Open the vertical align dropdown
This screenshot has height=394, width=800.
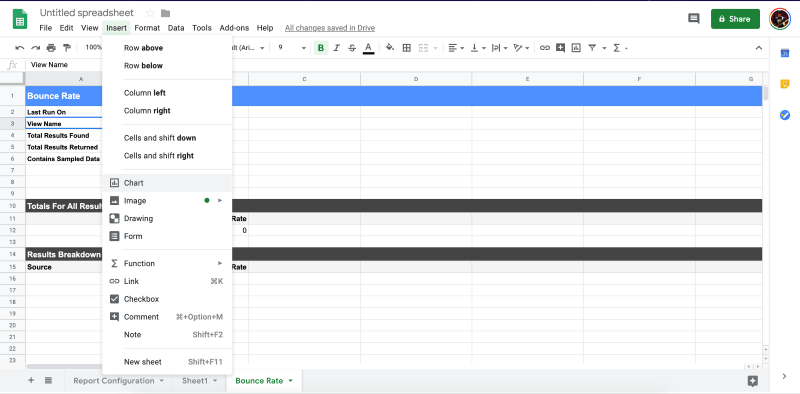pyautogui.click(x=478, y=48)
